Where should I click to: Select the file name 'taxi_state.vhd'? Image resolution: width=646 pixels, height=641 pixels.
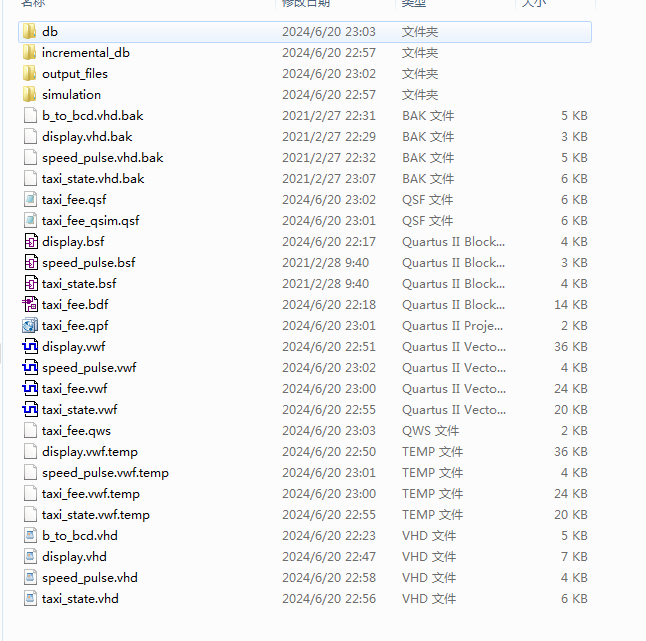tap(80, 599)
